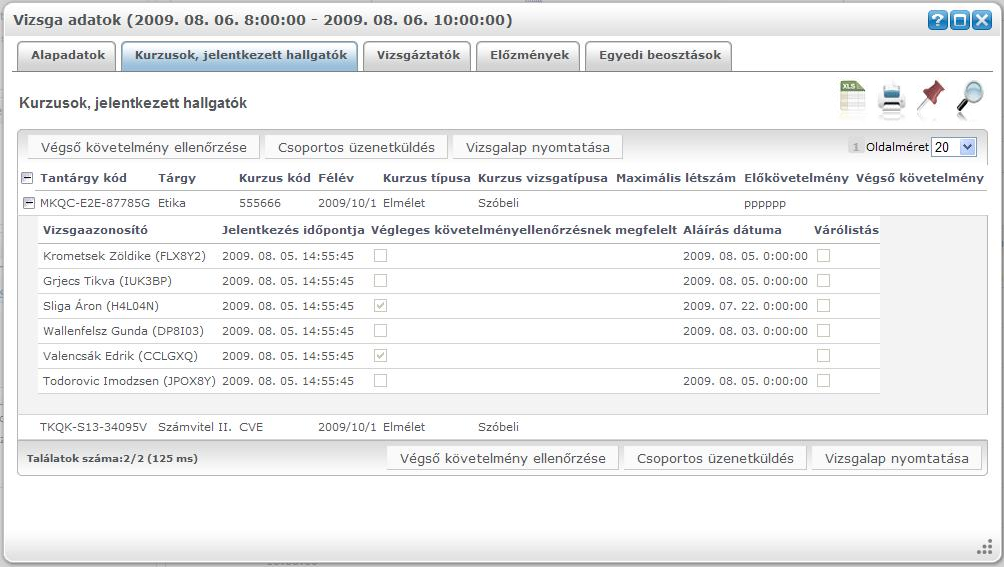Viewport: 1004px width, 567px height.
Task: Toggle Várólistás checkbox for Valencsák Edrik
Action: 823,356
